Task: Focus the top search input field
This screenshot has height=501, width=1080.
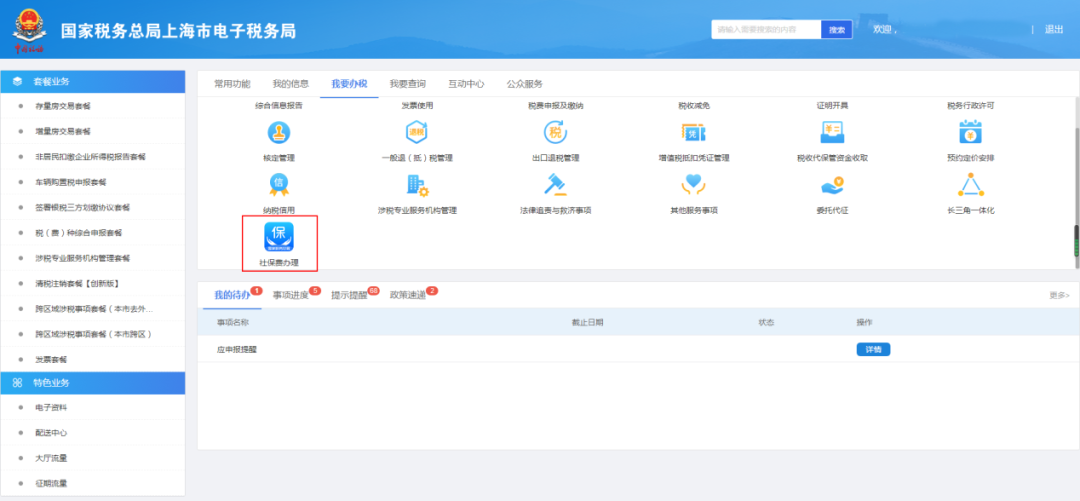Action: click(x=766, y=30)
